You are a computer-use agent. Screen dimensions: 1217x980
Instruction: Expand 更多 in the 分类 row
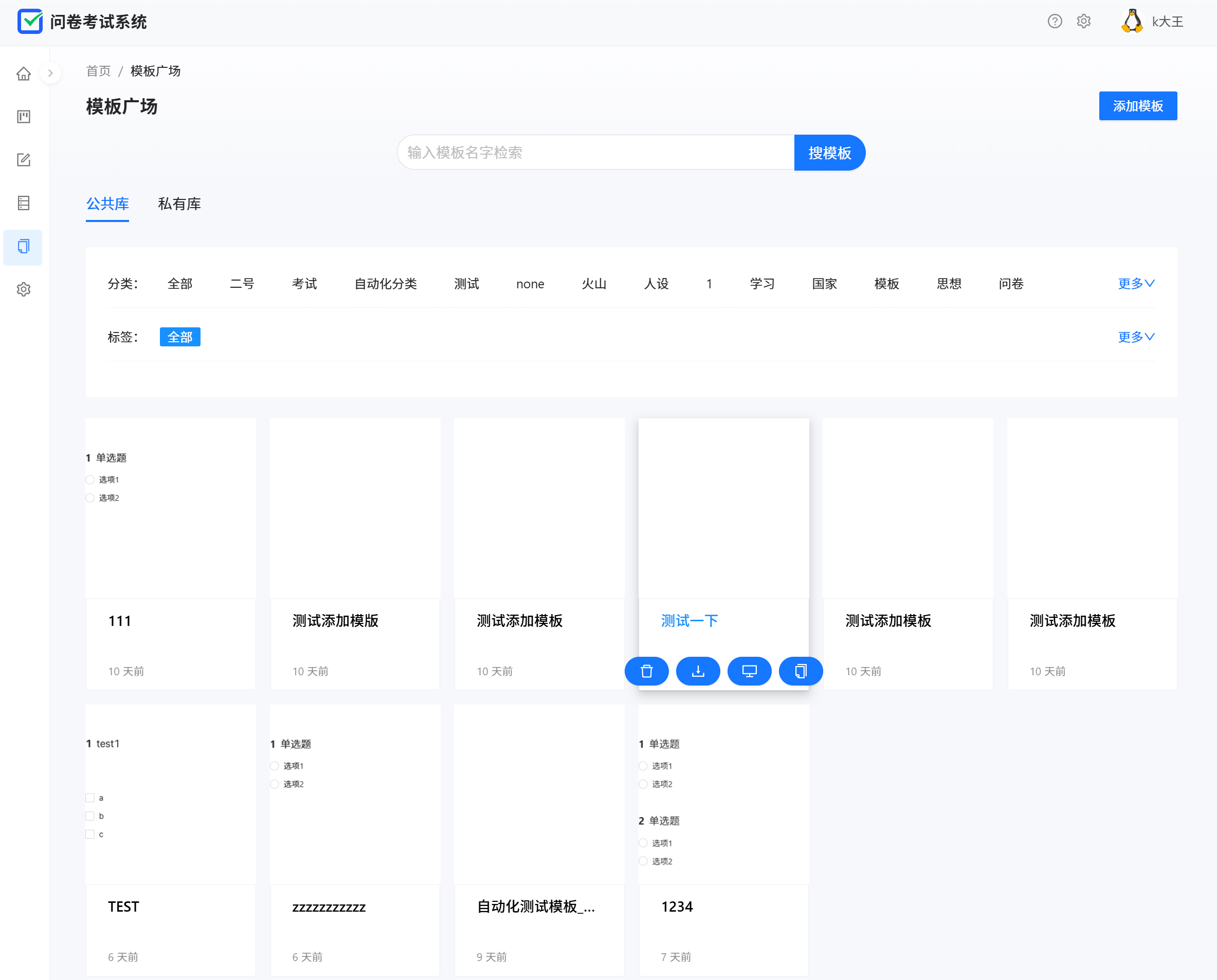1136,283
